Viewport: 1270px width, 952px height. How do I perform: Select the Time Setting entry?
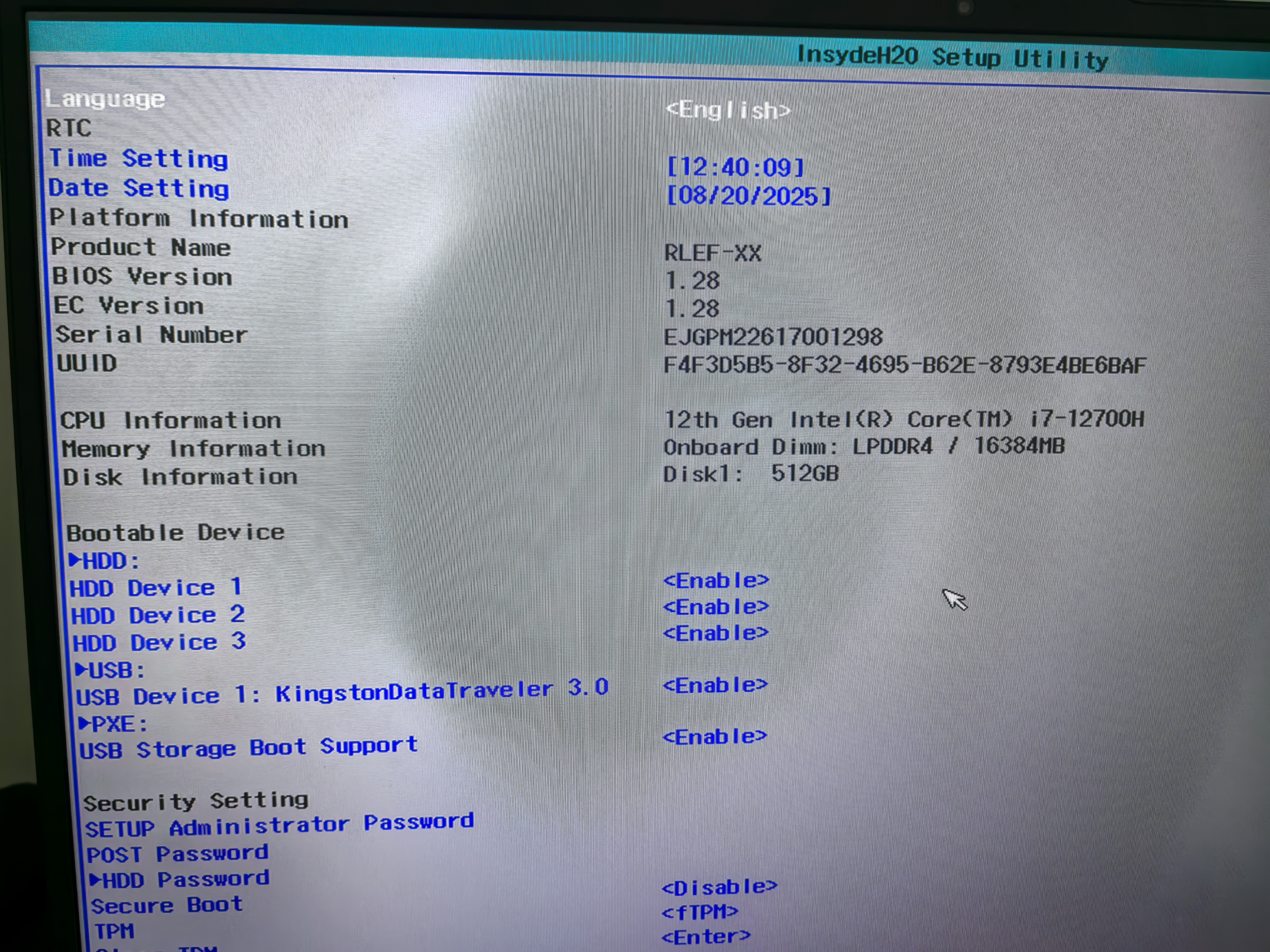pyautogui.click(x=138, y=158)
